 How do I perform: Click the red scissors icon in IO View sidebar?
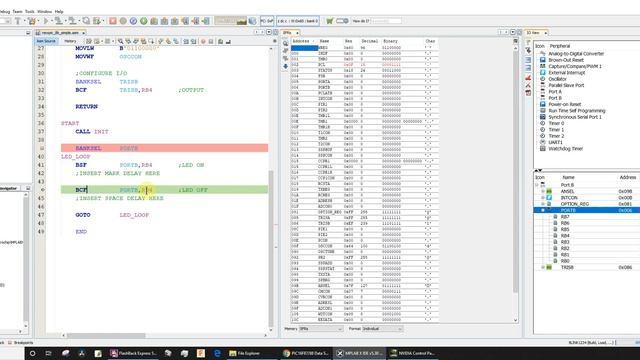pos(528,85)
